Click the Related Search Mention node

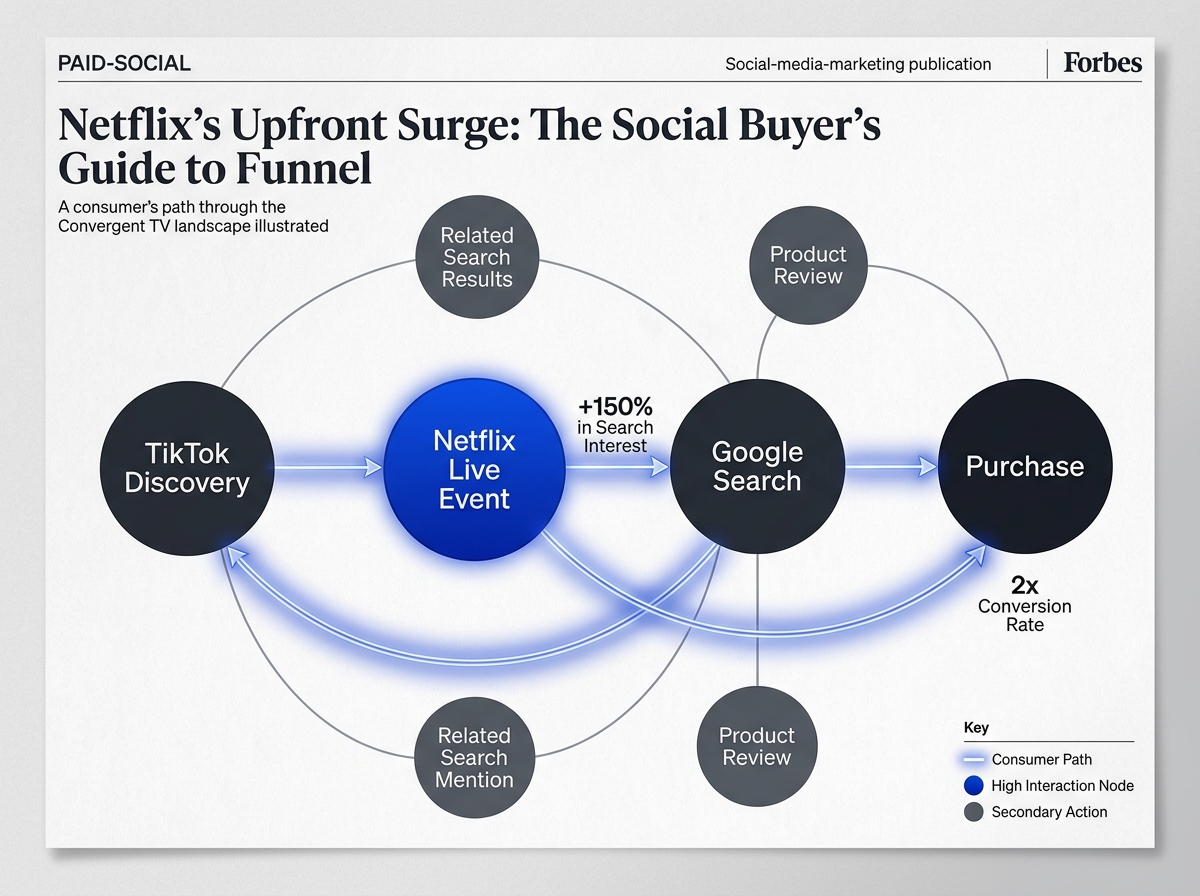click(474, 757)
